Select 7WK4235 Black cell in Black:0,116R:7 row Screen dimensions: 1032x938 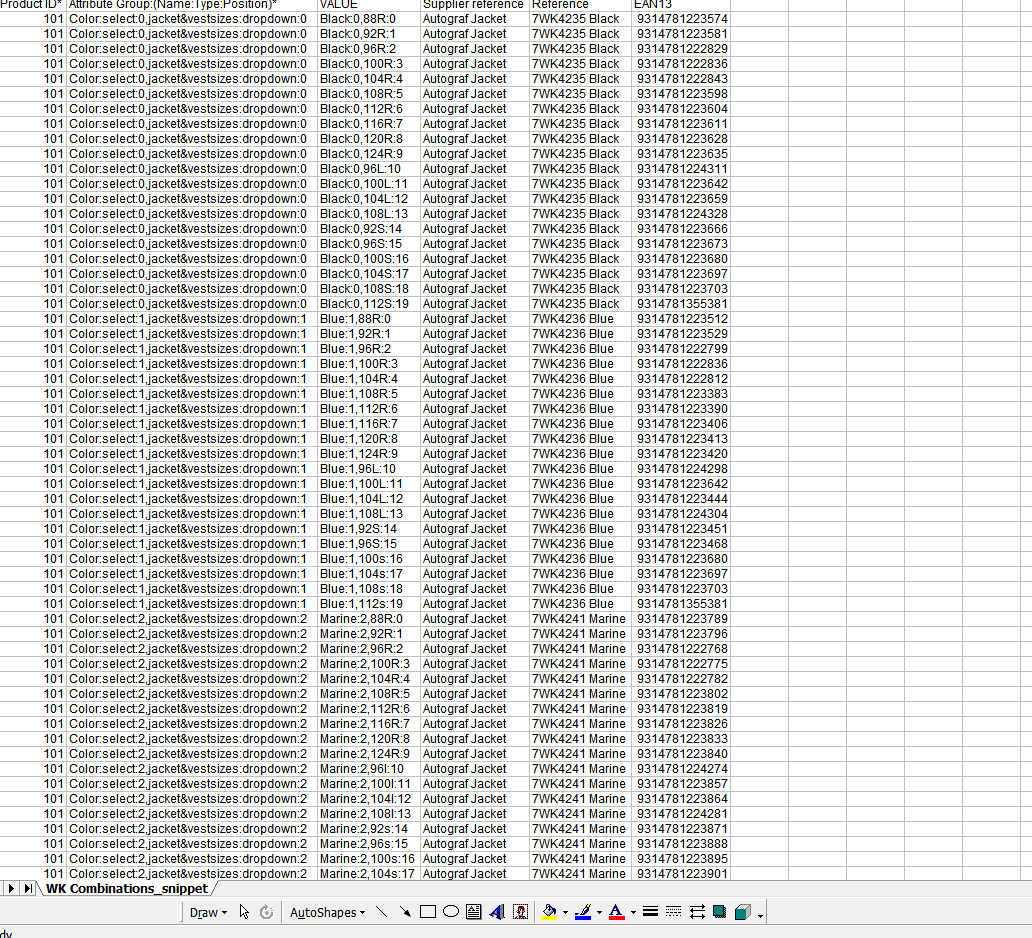coord(579,124)
